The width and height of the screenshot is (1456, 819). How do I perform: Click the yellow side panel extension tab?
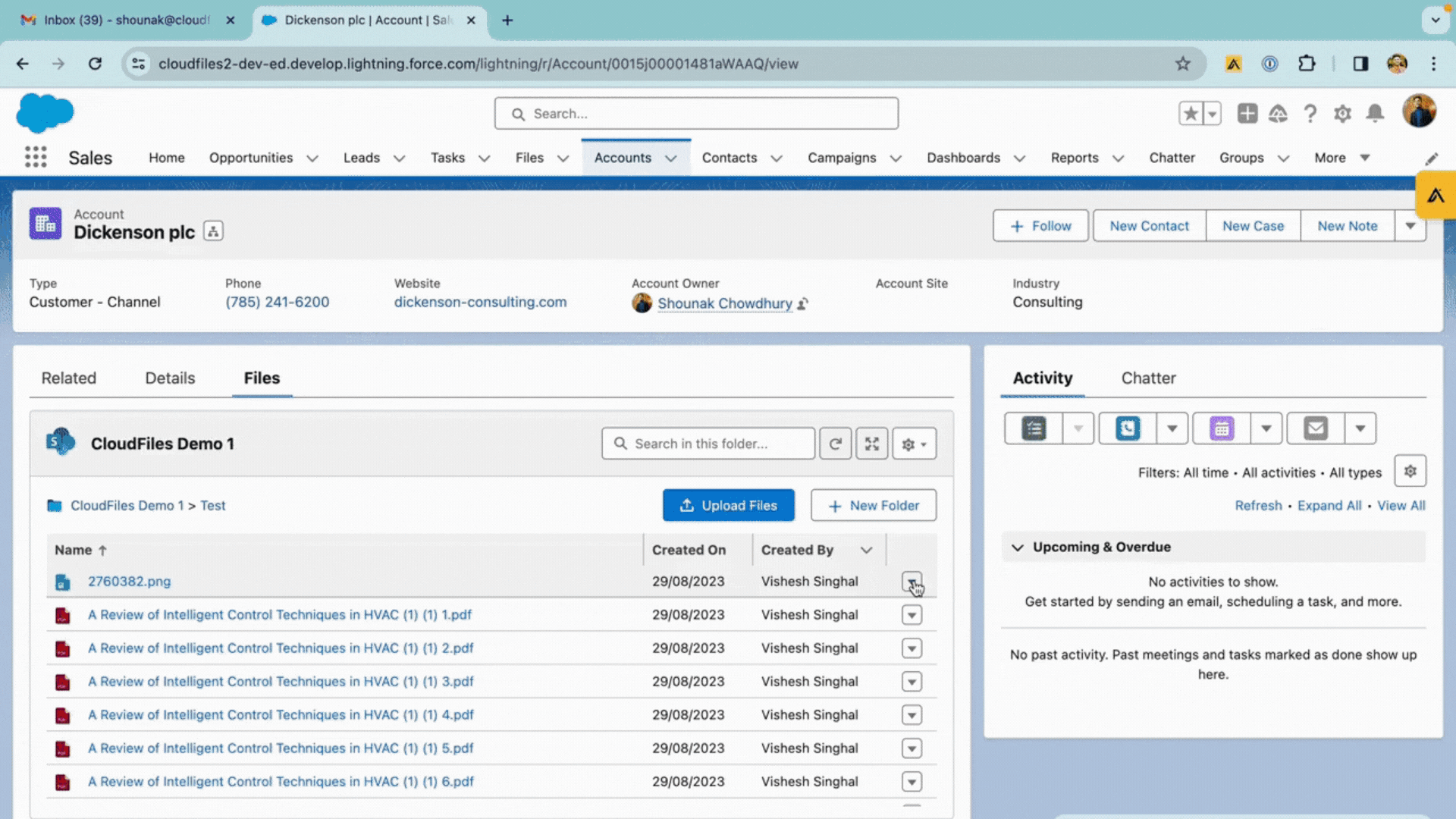1436,196
